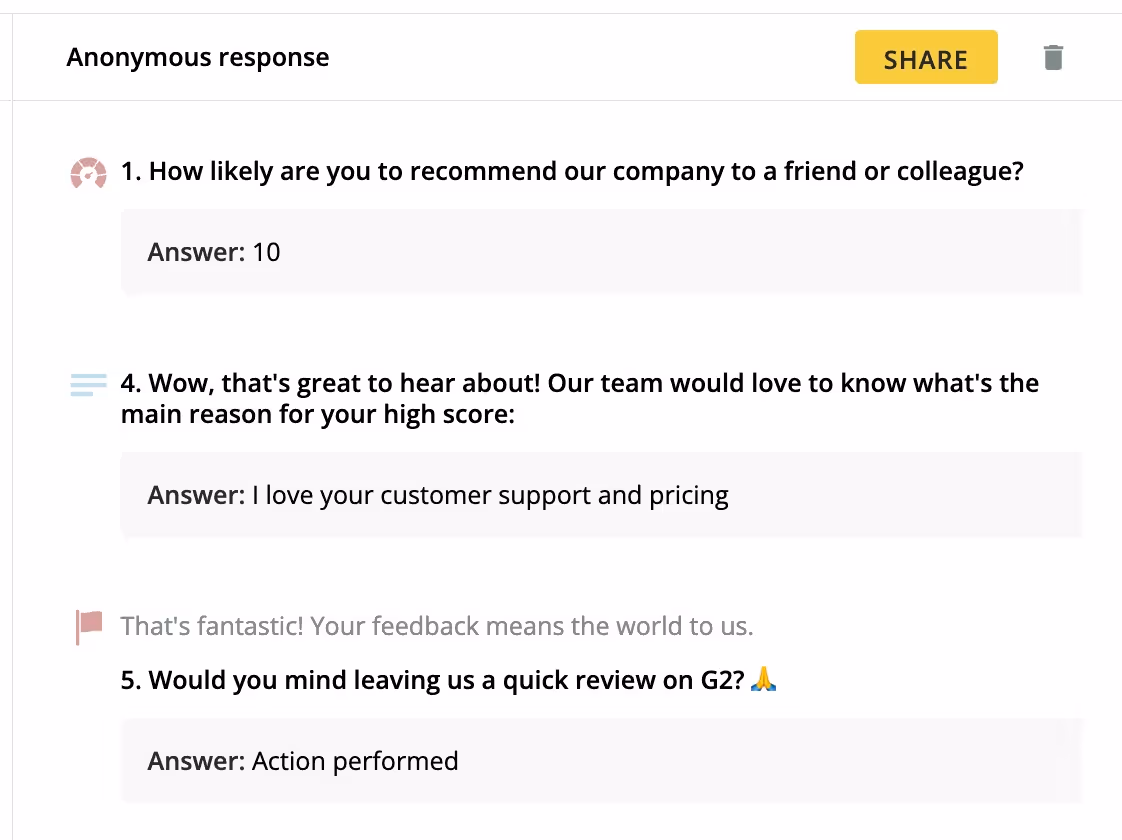Select the "Action performed" answer box
Screen dimensions: 1122x840
(601, 761)
